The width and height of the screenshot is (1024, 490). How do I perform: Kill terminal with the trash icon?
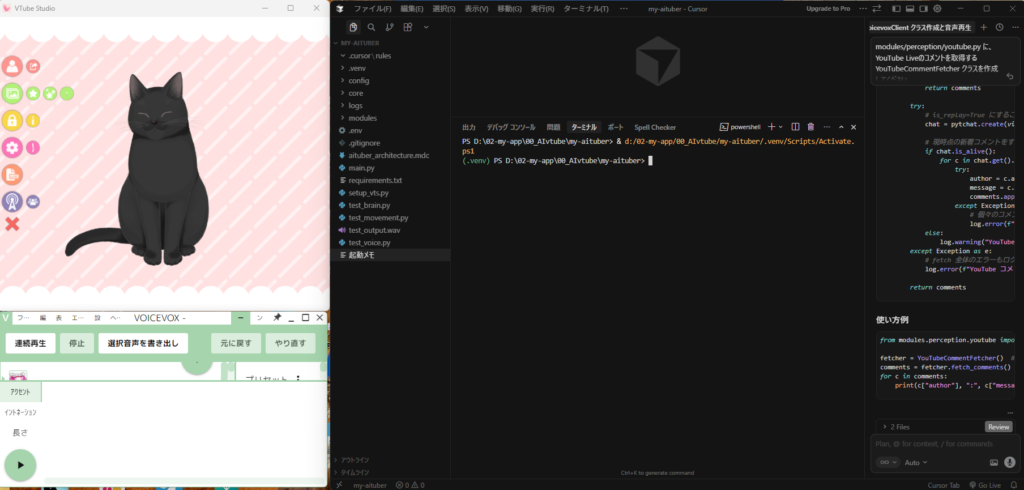[811, 127]
